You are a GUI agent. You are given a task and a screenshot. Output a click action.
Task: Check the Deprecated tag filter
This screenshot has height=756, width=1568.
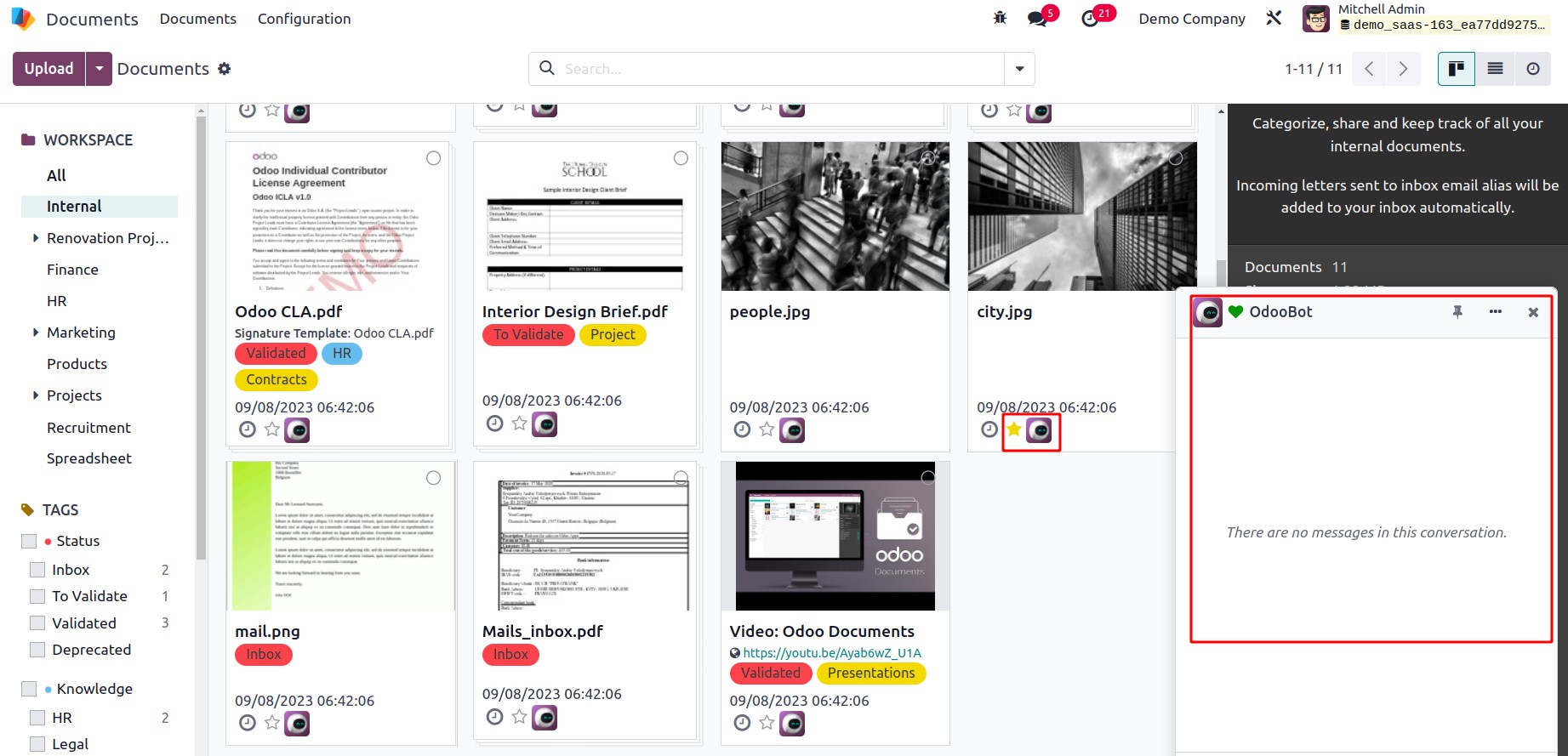(x=37, y=650)
